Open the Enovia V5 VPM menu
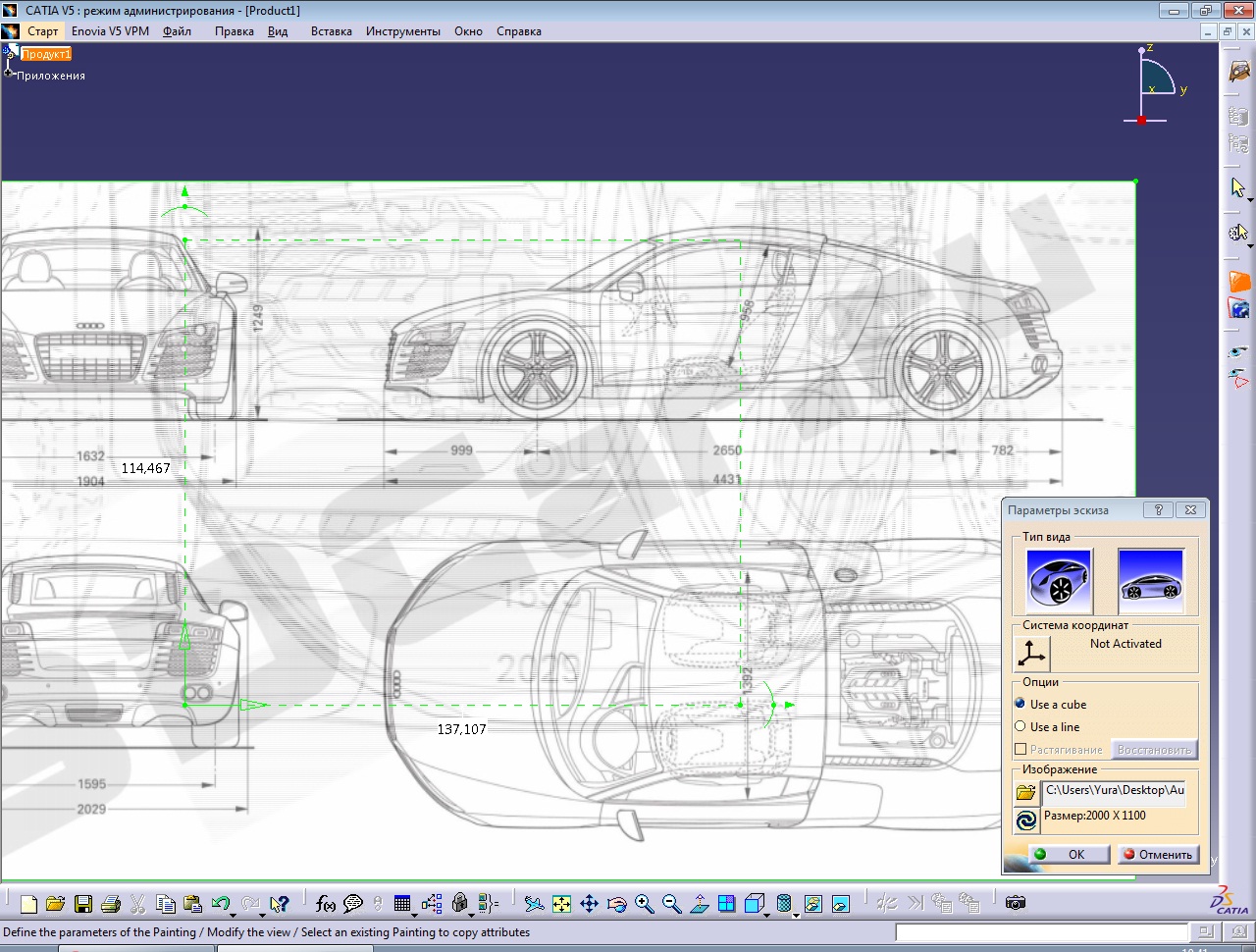The height and width of the screenshot is (952, 1256). pos(110,31)
